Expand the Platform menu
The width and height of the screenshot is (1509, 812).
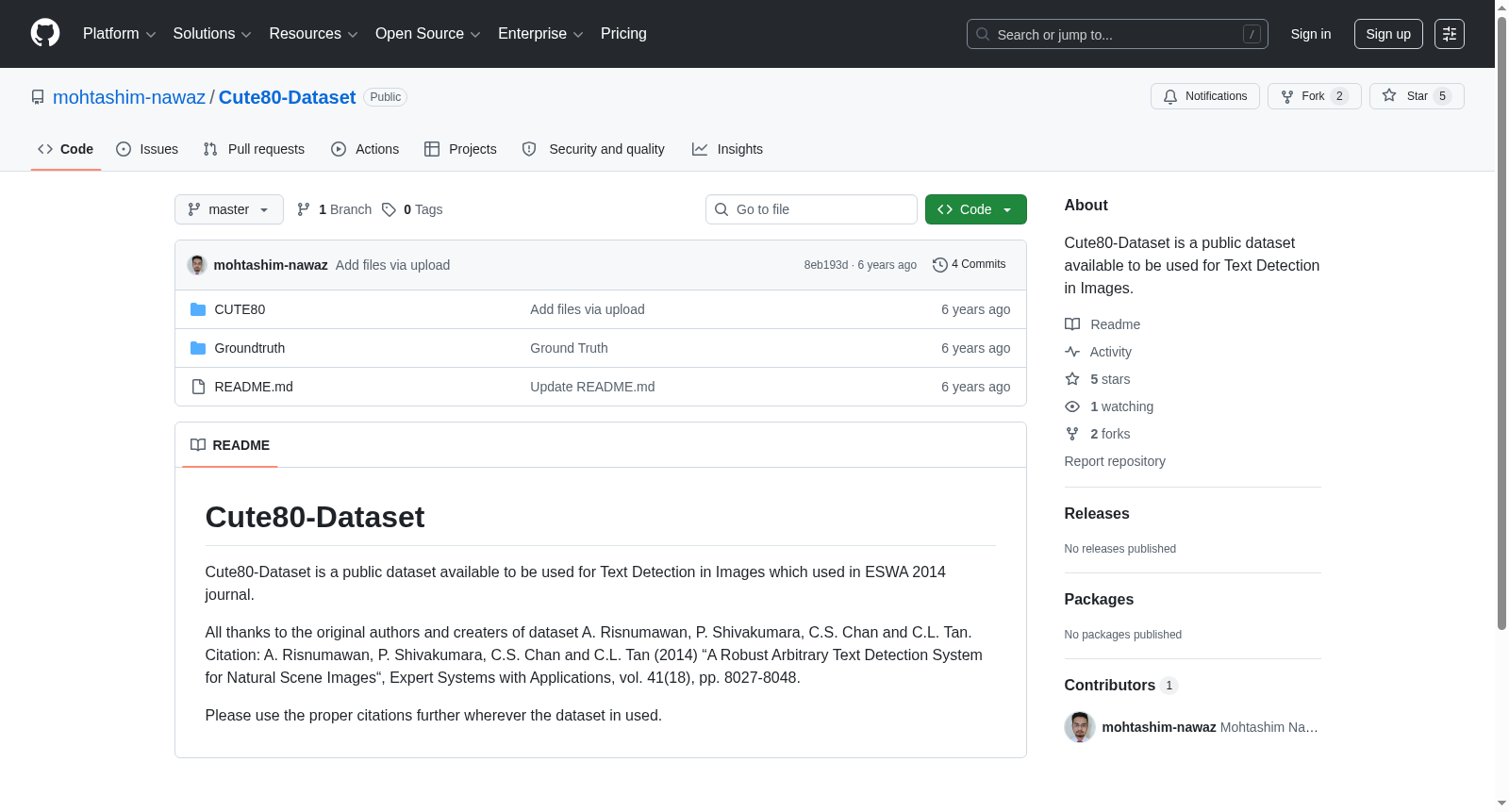point(119,34)
